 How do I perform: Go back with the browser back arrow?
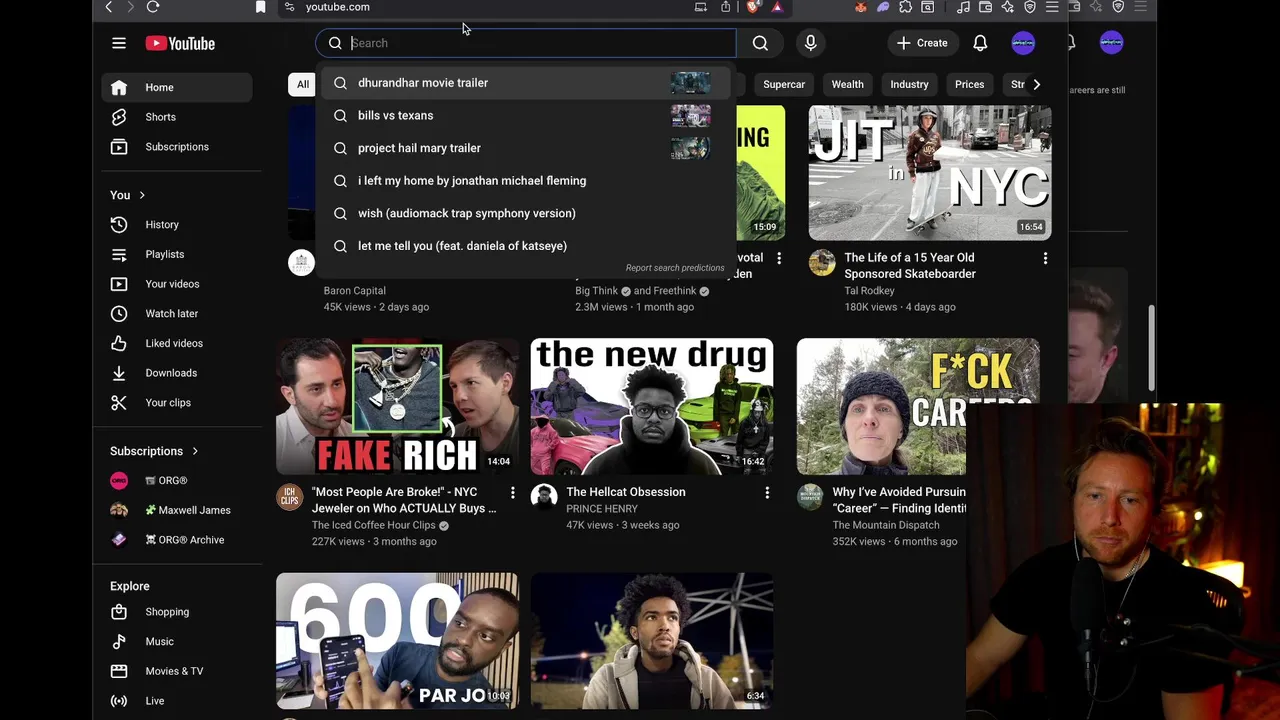click(109, 7)
